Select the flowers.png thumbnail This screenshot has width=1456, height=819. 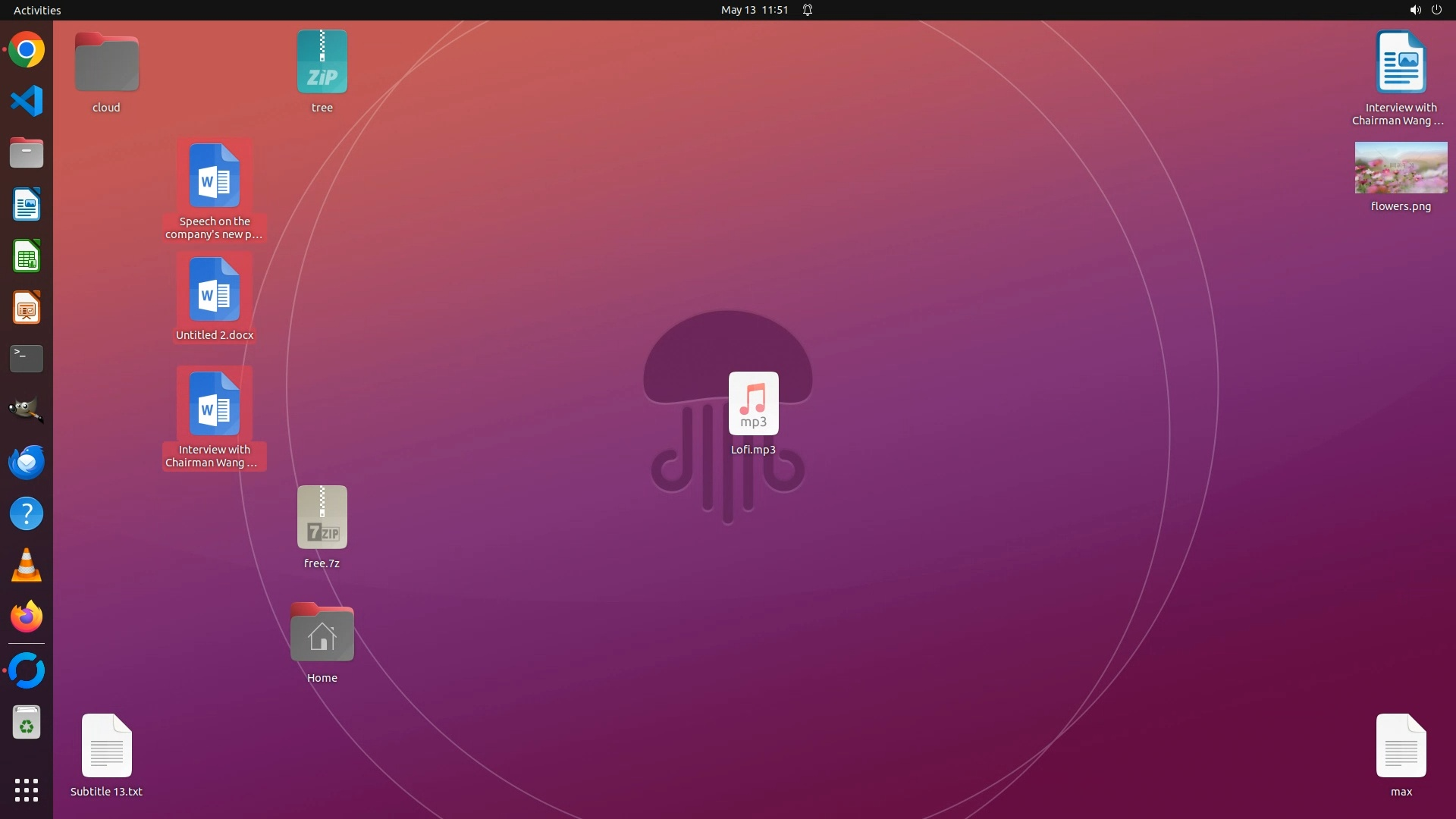pyautogui.click(x=1401, y=168)
